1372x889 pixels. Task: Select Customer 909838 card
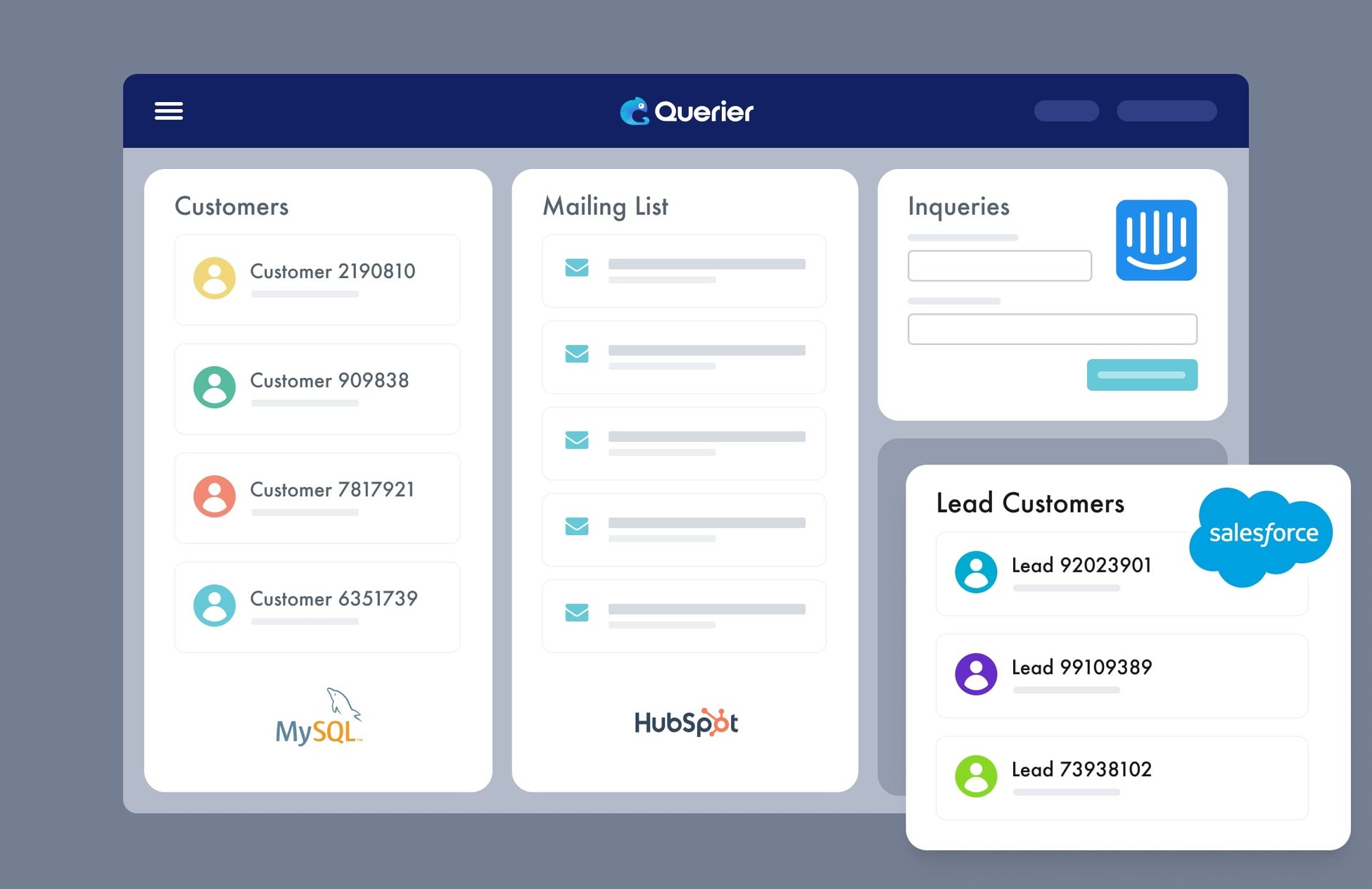(317, 389)
